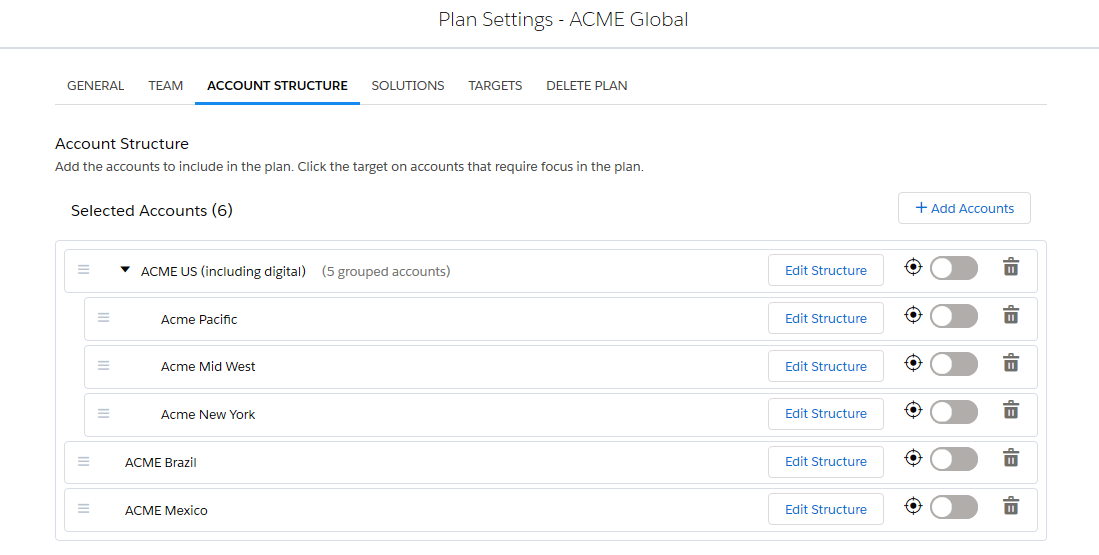Switch to the Targets tab

[496, 85]
